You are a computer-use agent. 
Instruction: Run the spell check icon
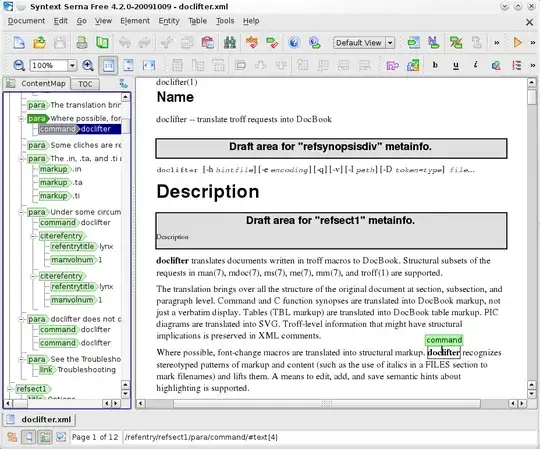pos(252,43)
